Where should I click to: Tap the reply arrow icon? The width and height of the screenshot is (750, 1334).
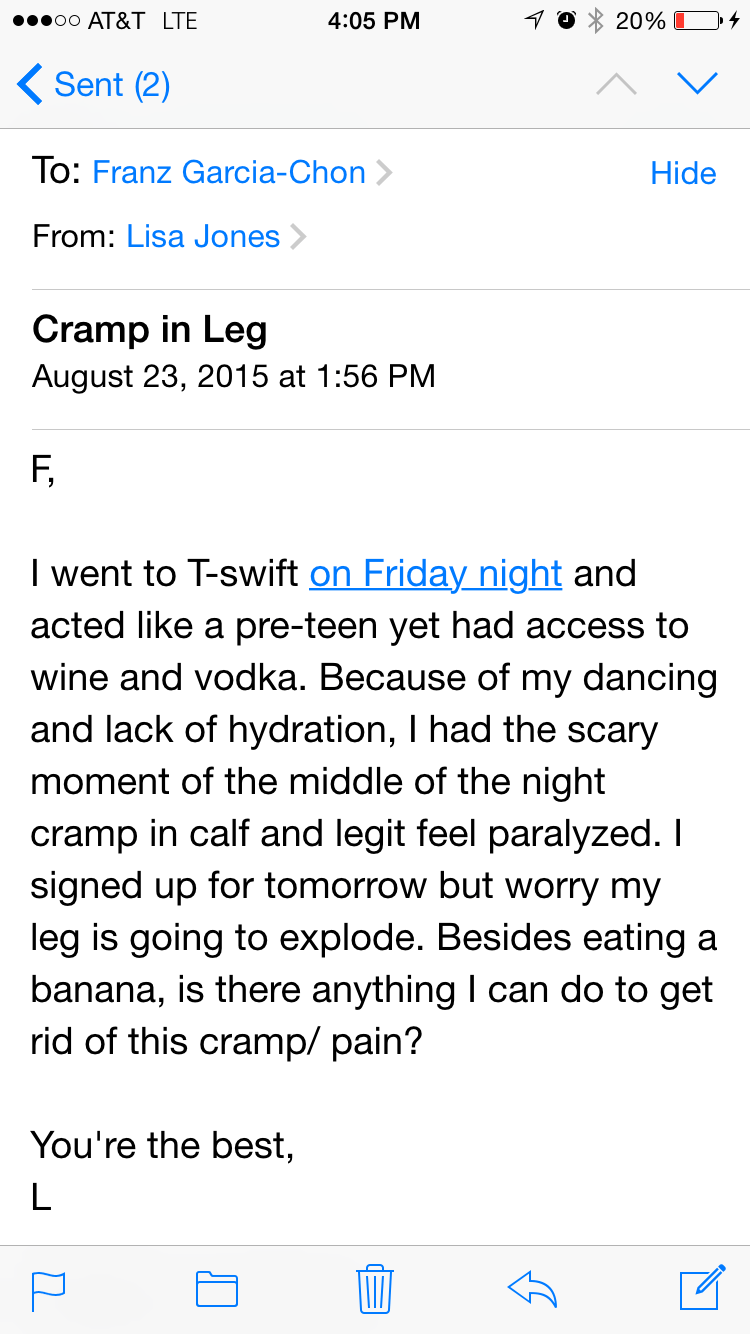click(532, 1289)
